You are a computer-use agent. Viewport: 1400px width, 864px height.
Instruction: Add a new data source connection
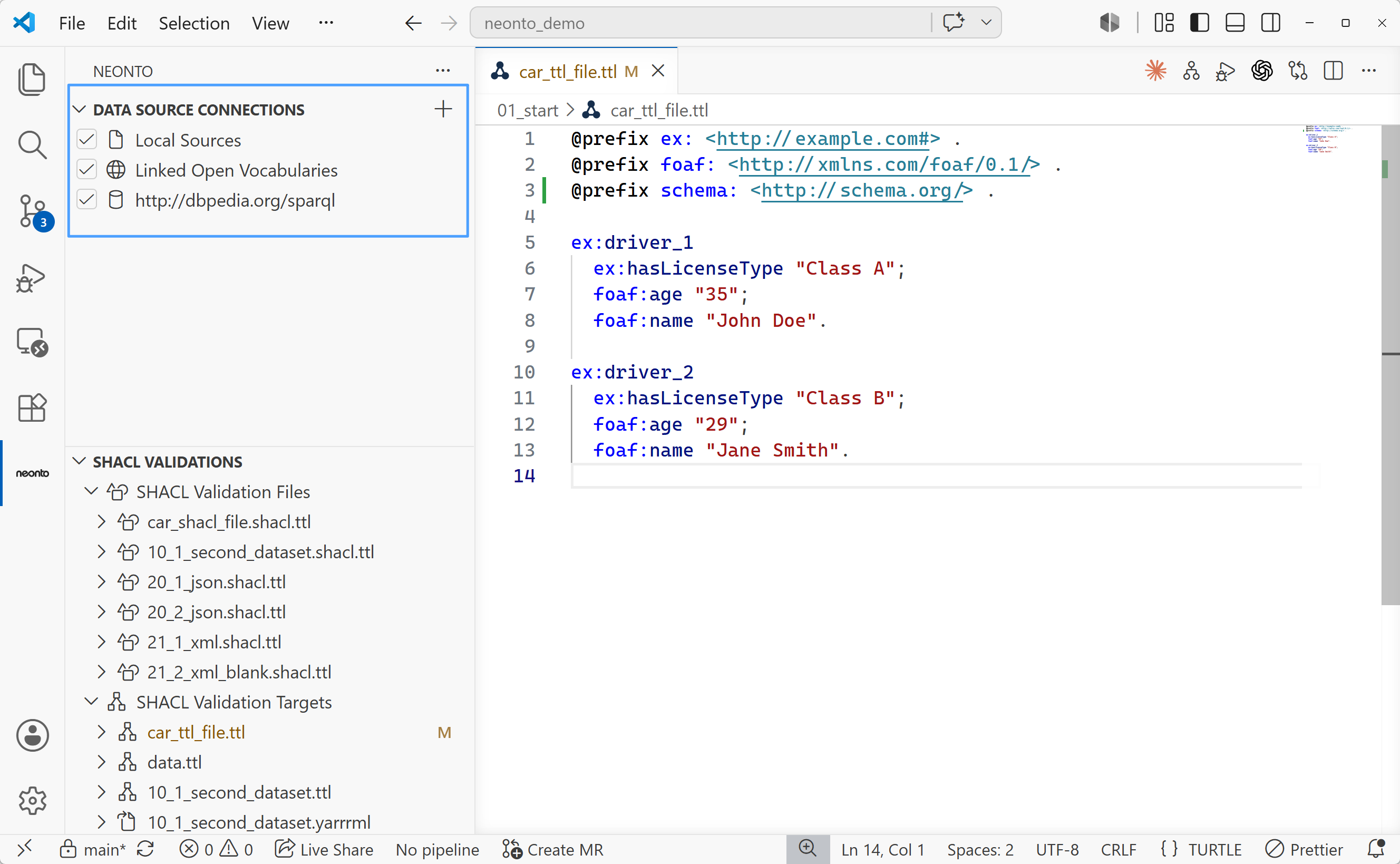(443, 109)
